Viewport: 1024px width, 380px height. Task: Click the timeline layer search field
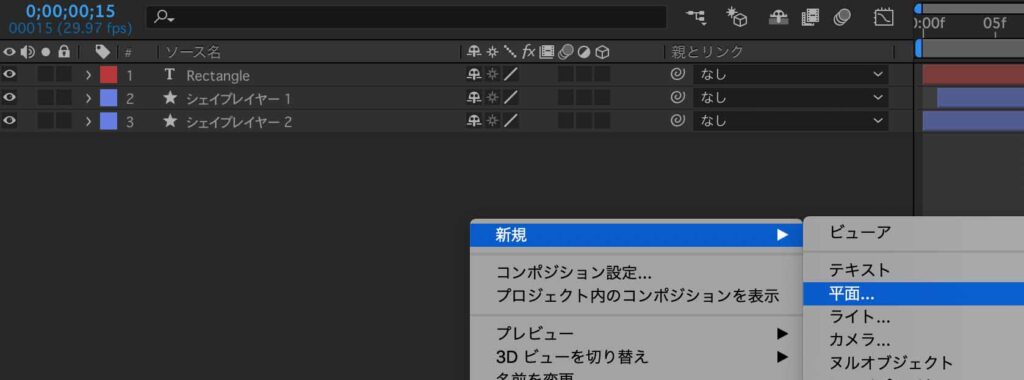[406, 18]
